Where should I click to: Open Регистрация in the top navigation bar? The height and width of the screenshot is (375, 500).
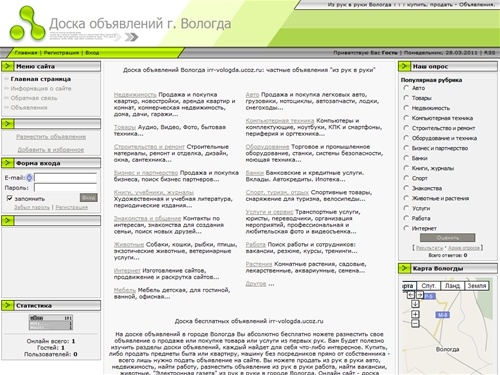(x=61, y=53)
